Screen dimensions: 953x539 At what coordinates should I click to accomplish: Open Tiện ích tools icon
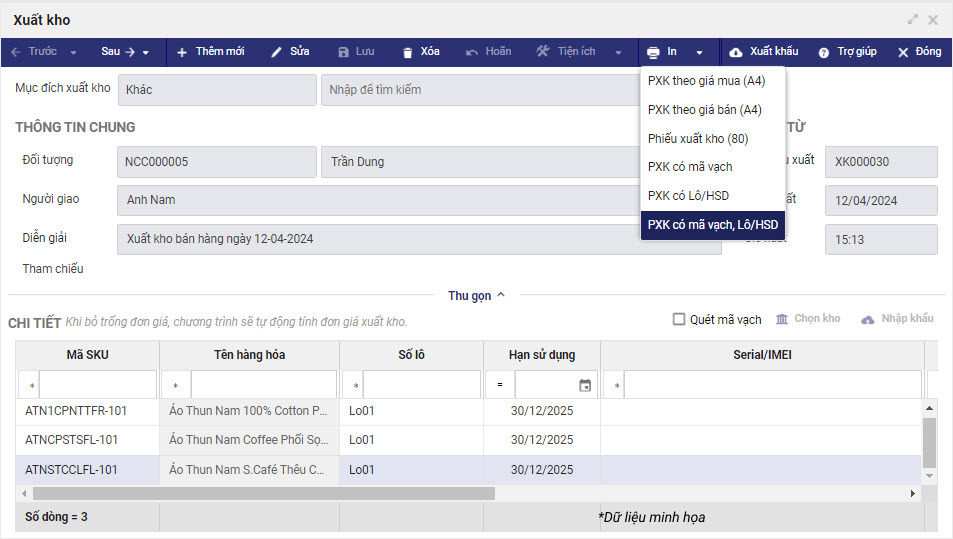[543, 52]
